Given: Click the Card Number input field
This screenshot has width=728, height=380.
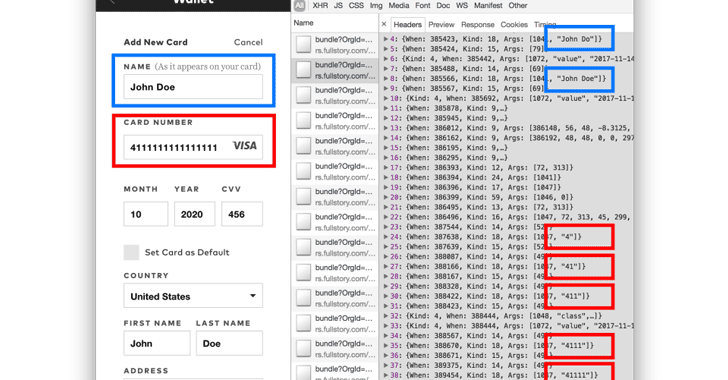Looking at the screenshot, I should click(193, 147).
